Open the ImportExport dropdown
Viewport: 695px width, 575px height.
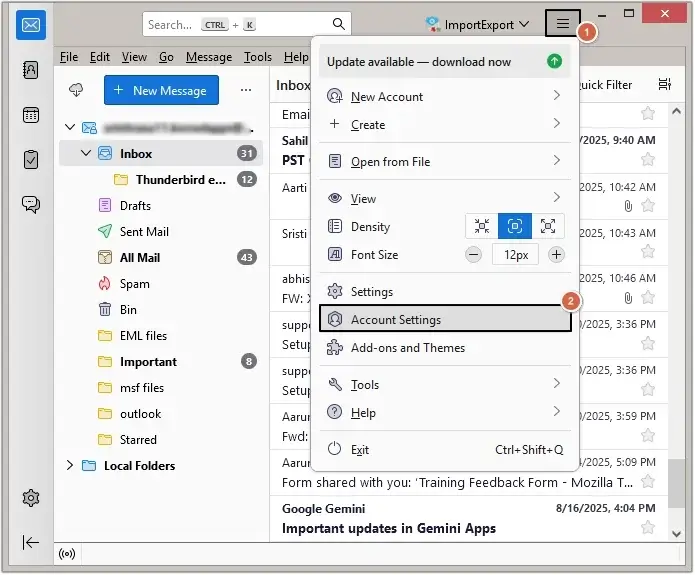[x=477, y=24]
